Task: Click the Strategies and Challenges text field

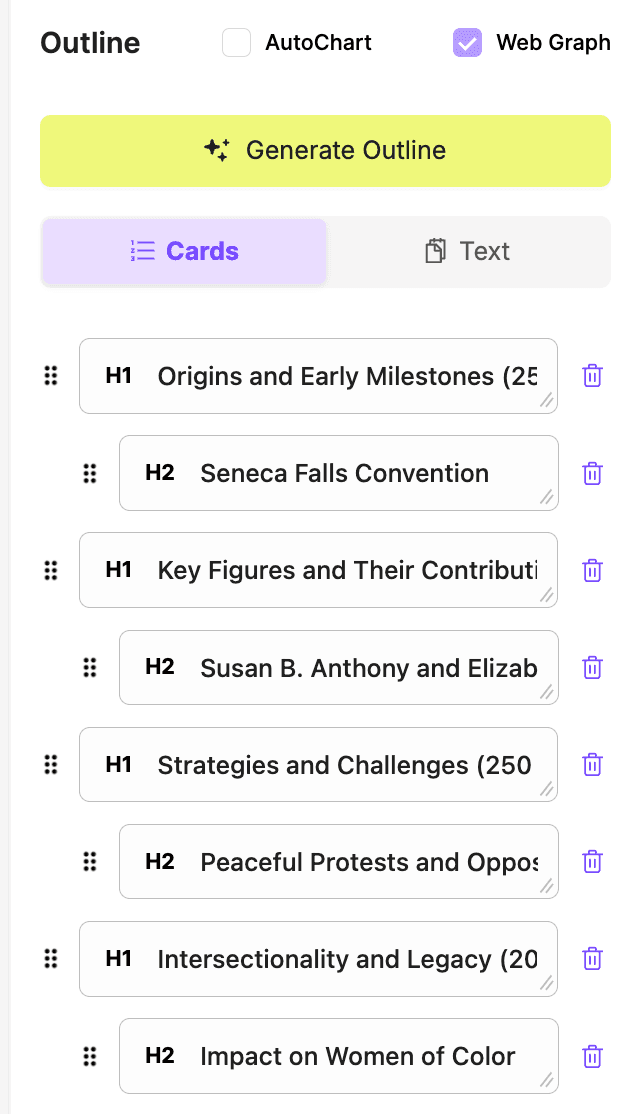Action: (x=344, y=765)
